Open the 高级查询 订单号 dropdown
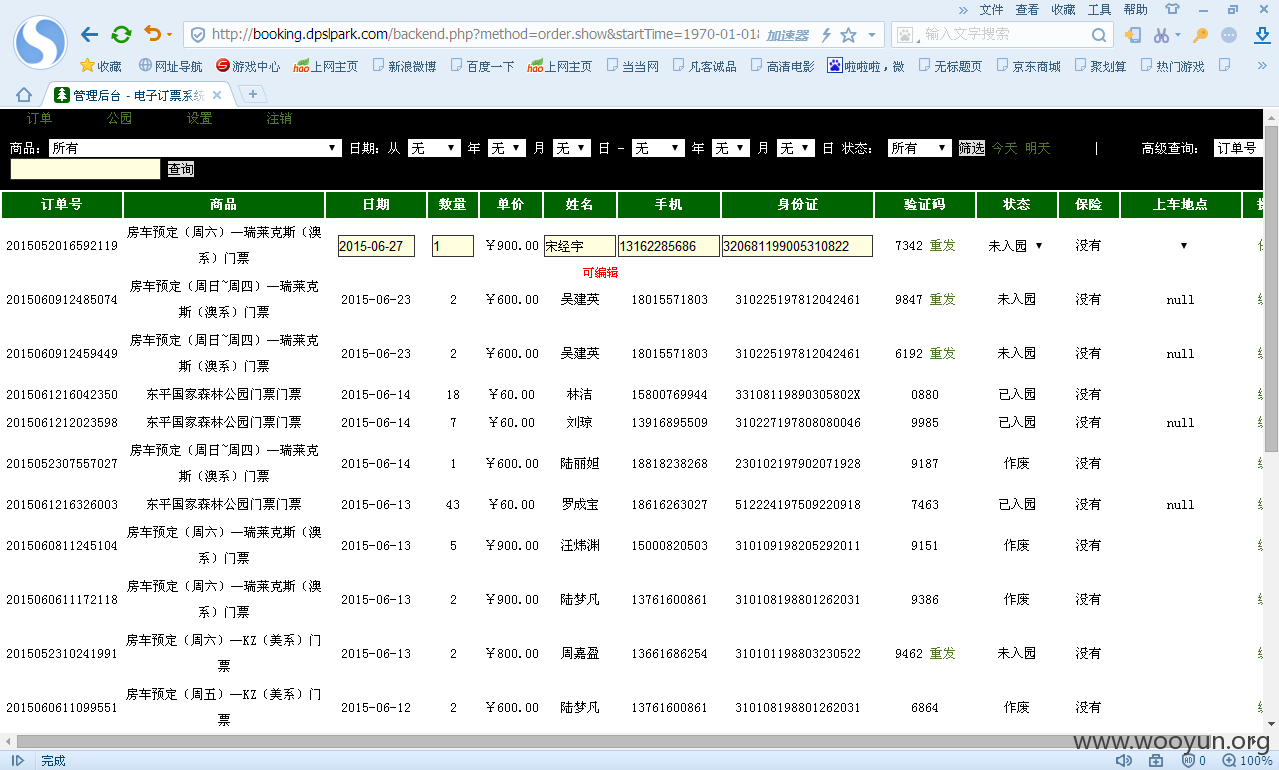The image size is (1279, 770). click(x=1239, y=148)
